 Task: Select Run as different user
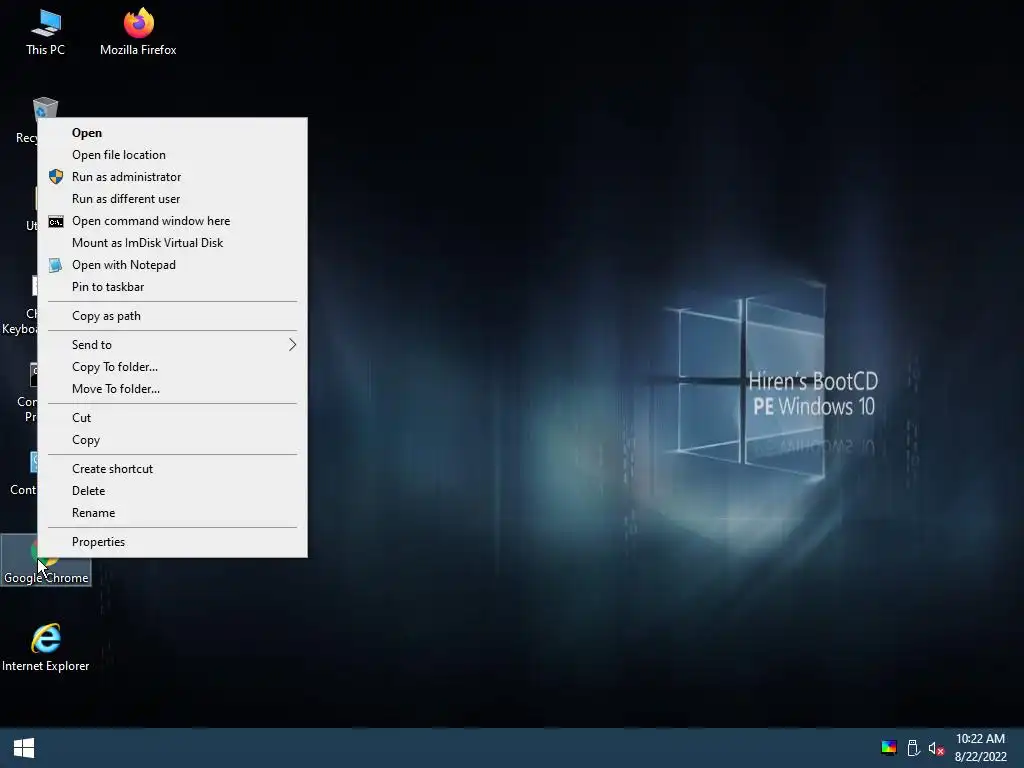point(172,199)
